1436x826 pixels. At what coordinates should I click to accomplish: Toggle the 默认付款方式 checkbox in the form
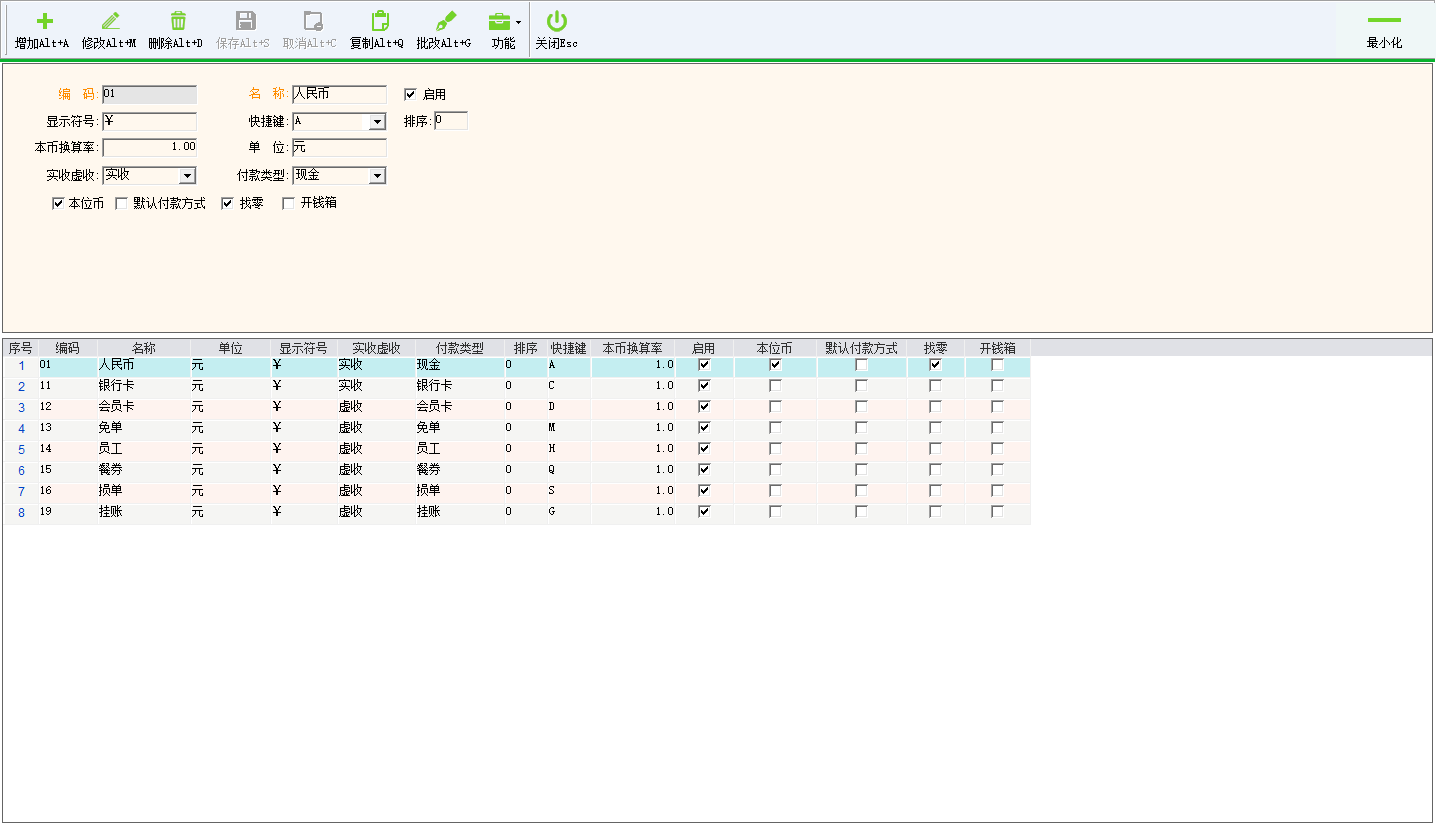122,203
